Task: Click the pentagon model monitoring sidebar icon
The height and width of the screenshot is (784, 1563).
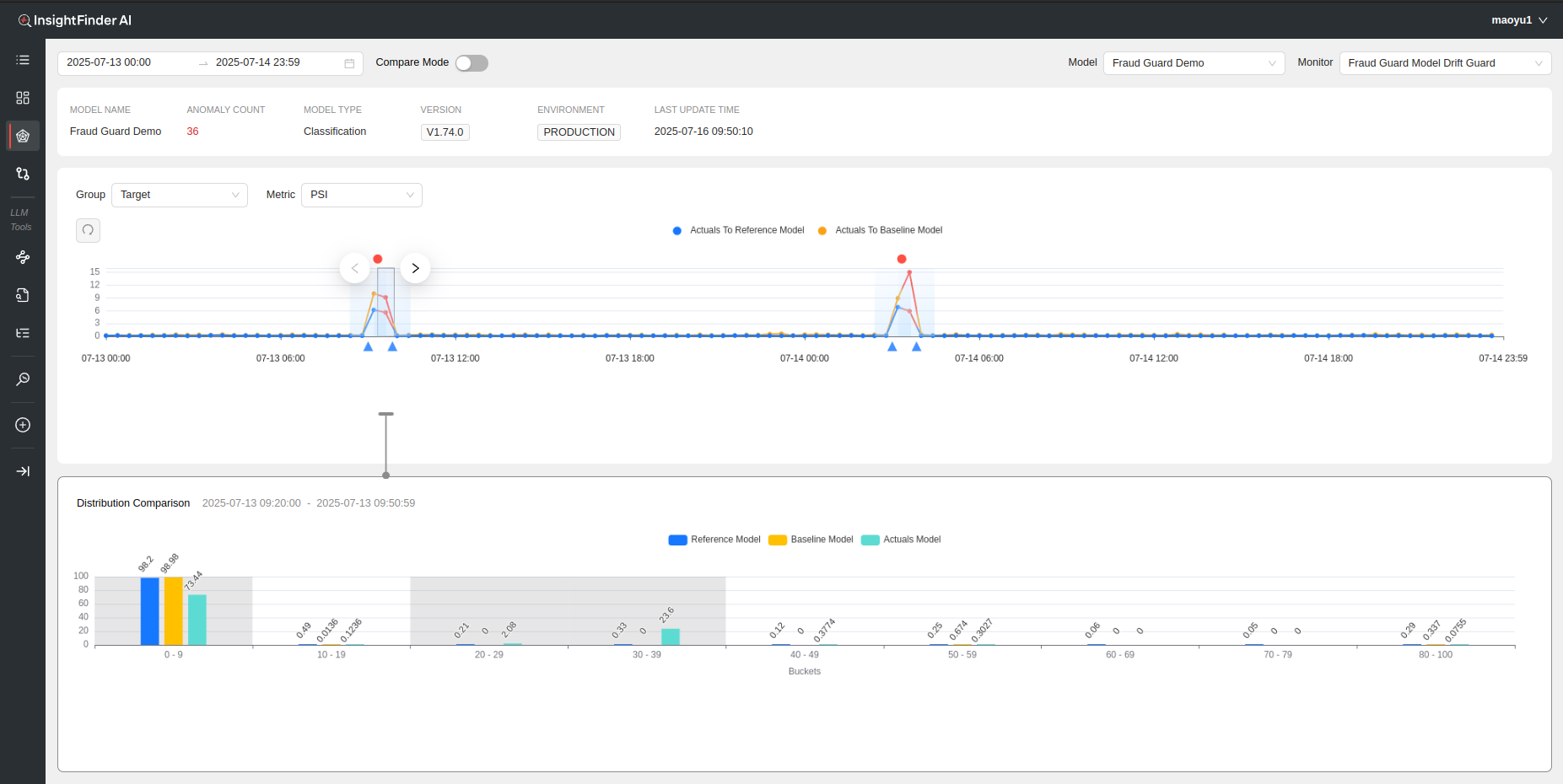Action: click(x=23, y=136)
